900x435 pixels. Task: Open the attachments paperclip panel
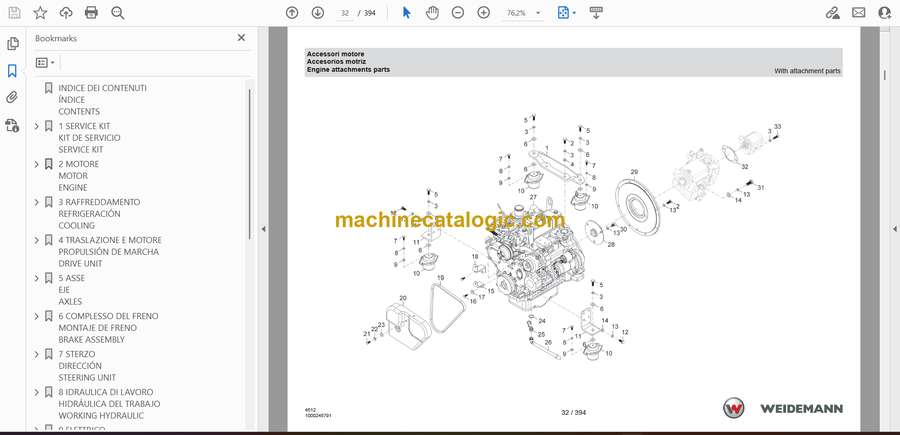[12, 97]
